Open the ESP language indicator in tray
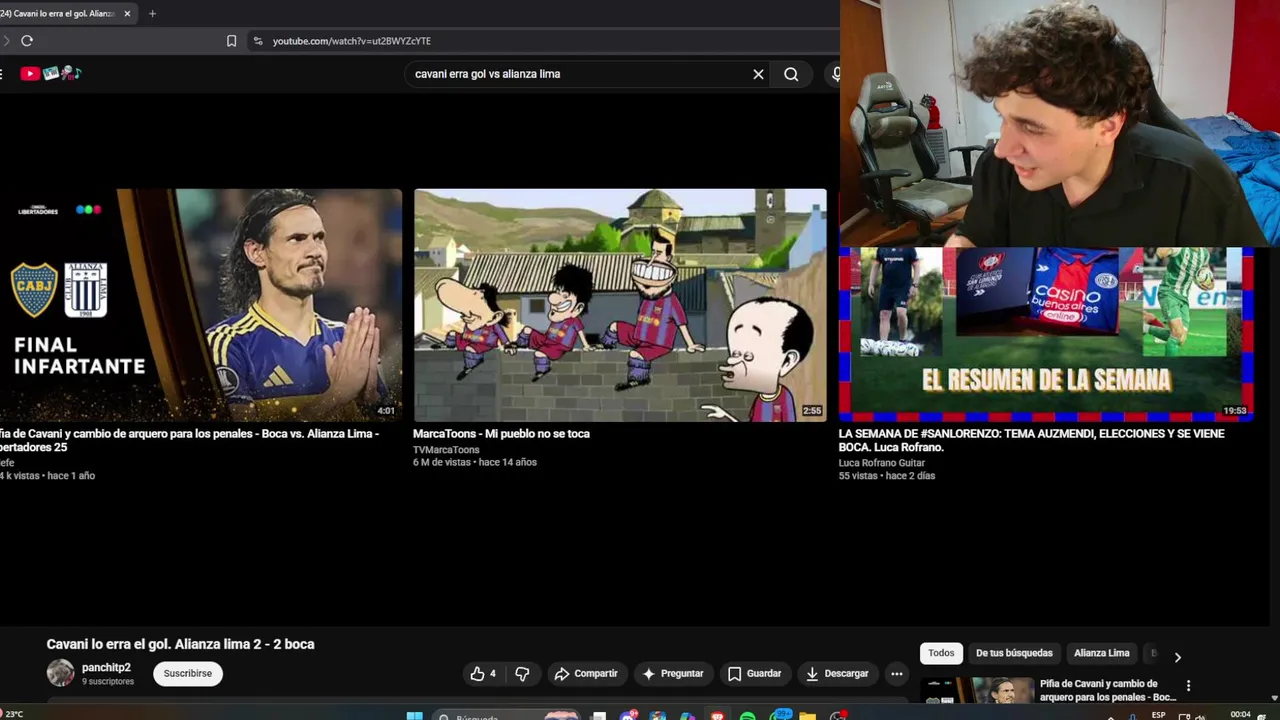Screen dimensions: 1280x720 (x=1158, y=715)
